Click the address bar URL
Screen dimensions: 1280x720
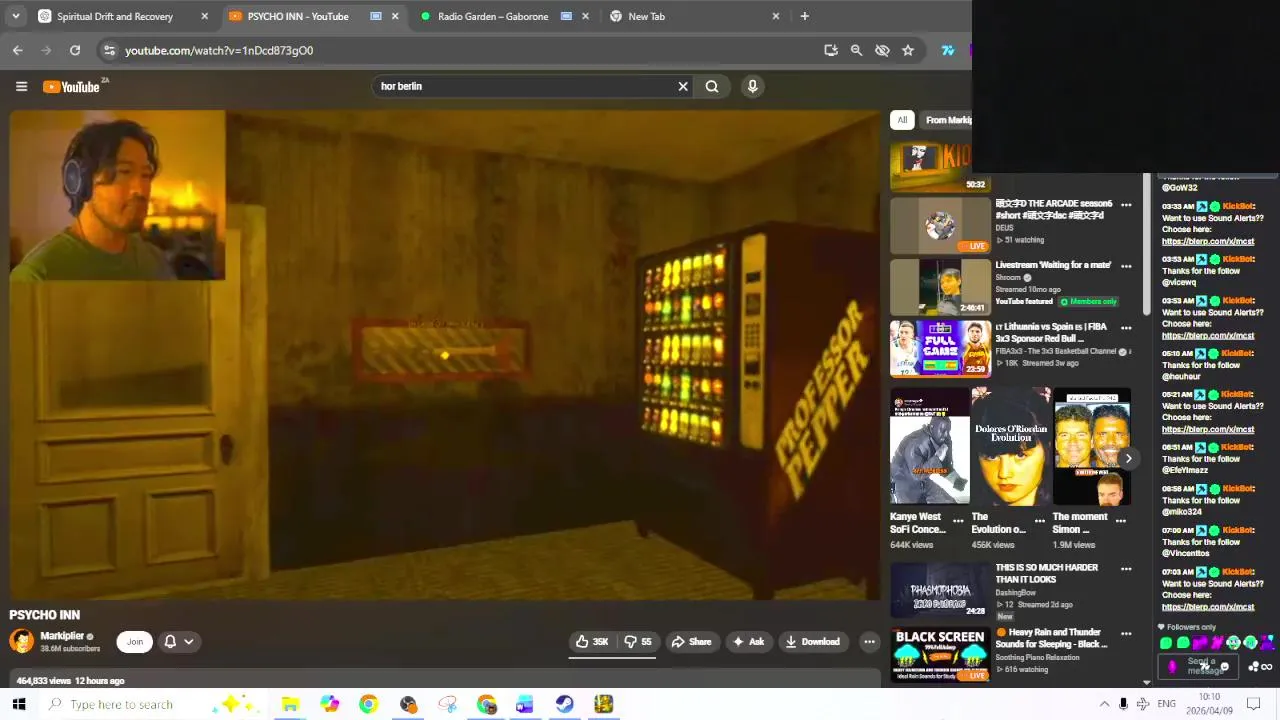219,50
